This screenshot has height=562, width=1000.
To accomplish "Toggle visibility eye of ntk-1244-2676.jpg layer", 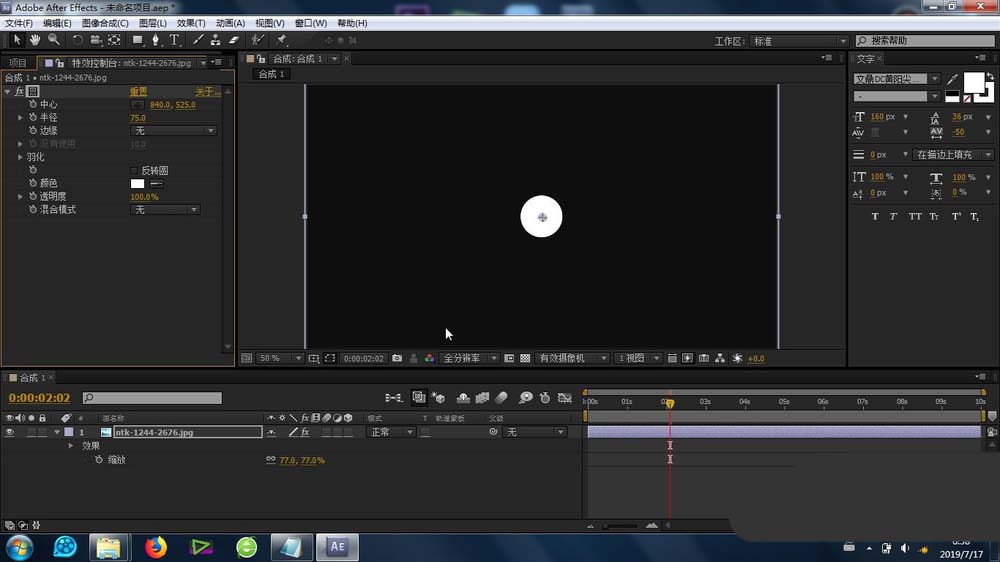I will (10, 432).
